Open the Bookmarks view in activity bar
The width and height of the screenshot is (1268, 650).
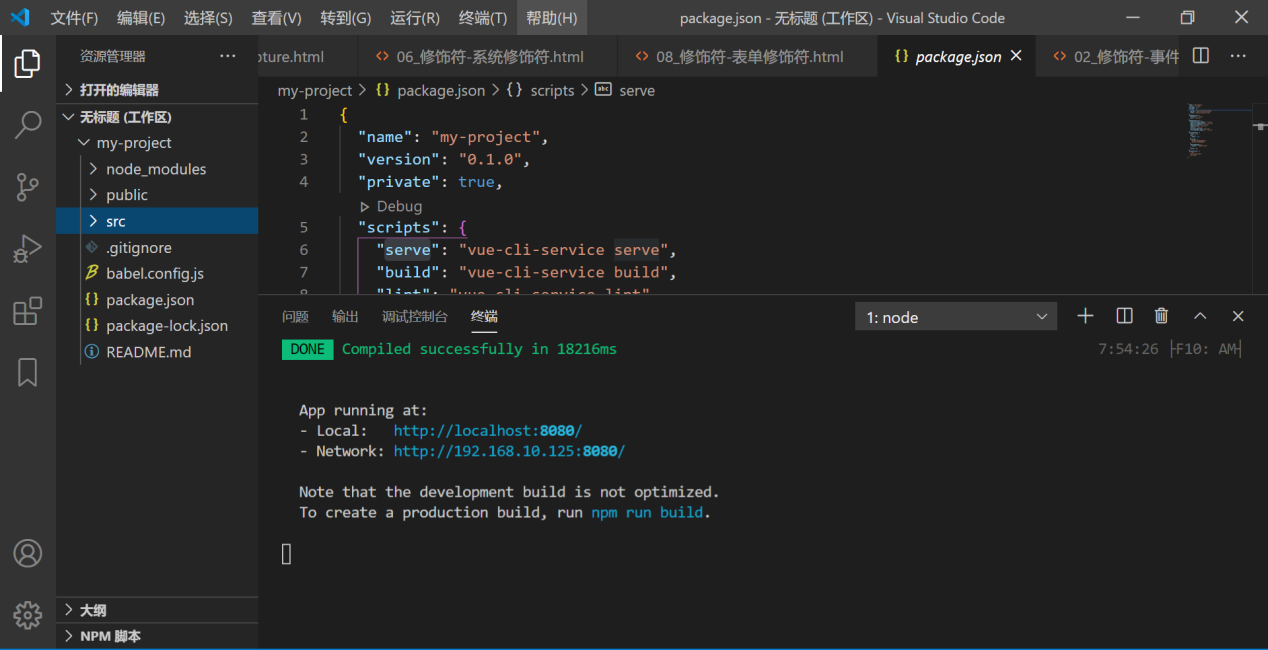click(27, 372)
